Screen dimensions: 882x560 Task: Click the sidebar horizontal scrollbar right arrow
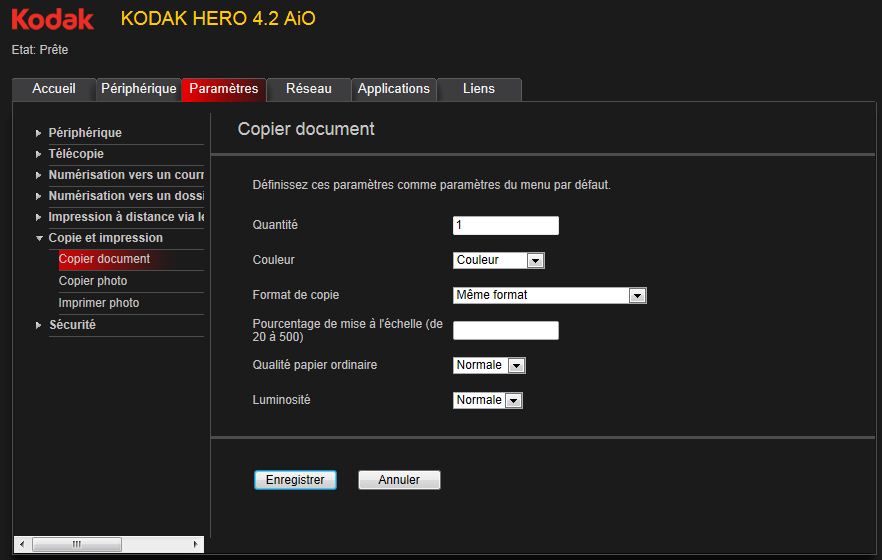click(194, 545)
